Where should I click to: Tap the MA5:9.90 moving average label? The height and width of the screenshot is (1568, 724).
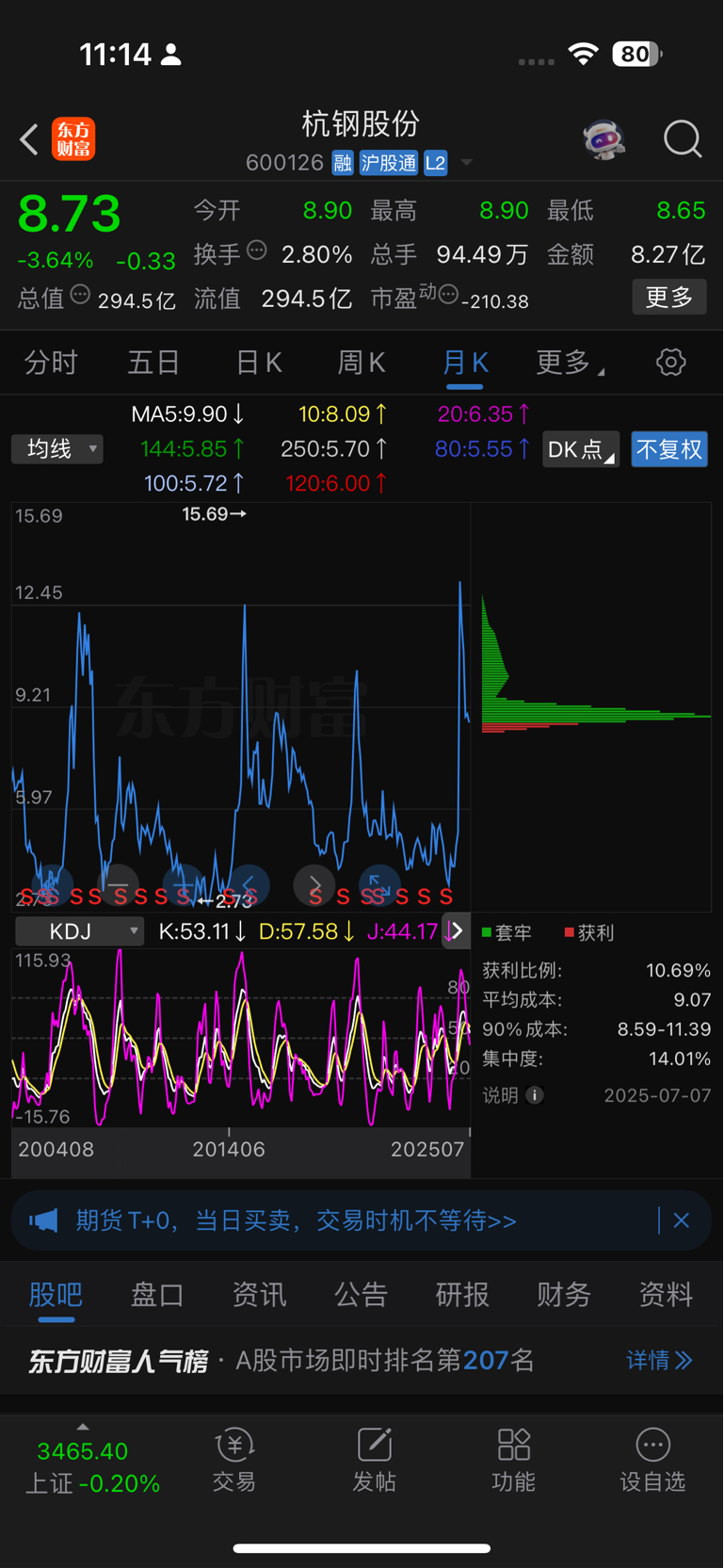coord(187,414)
